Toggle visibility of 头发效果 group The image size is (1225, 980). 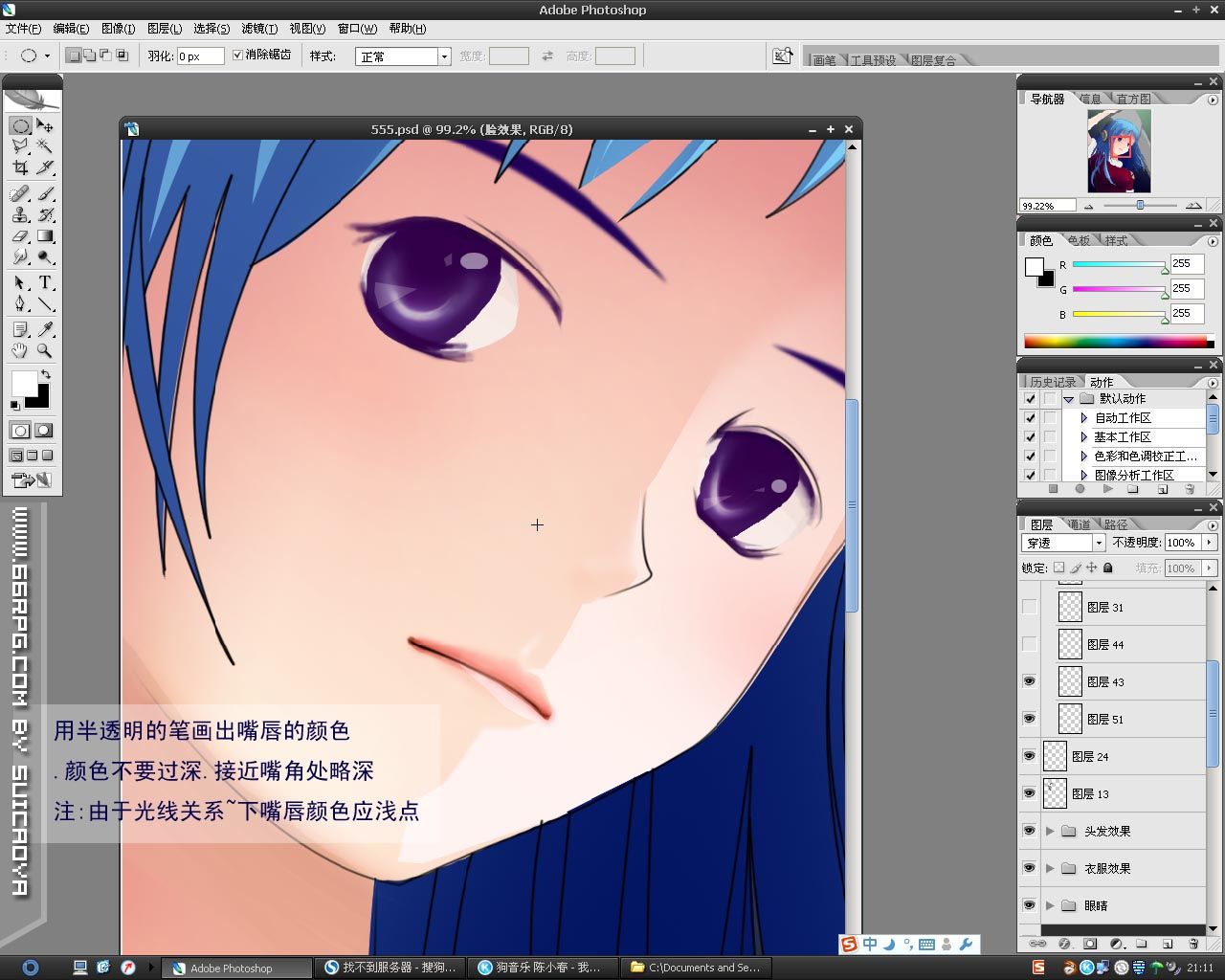[x=1030, y=831]
